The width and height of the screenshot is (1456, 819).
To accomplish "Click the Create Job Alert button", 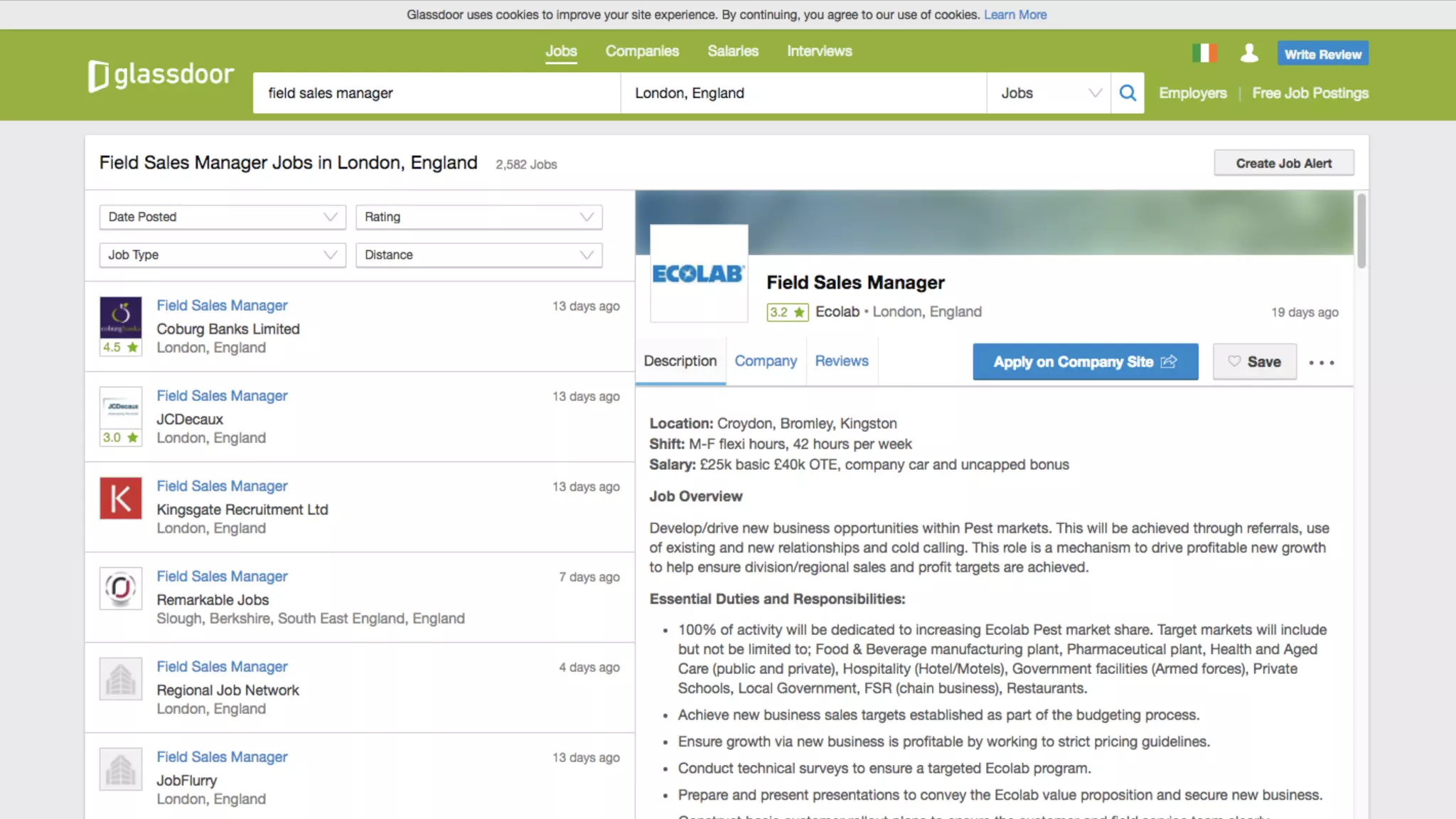I will 1283,164.
